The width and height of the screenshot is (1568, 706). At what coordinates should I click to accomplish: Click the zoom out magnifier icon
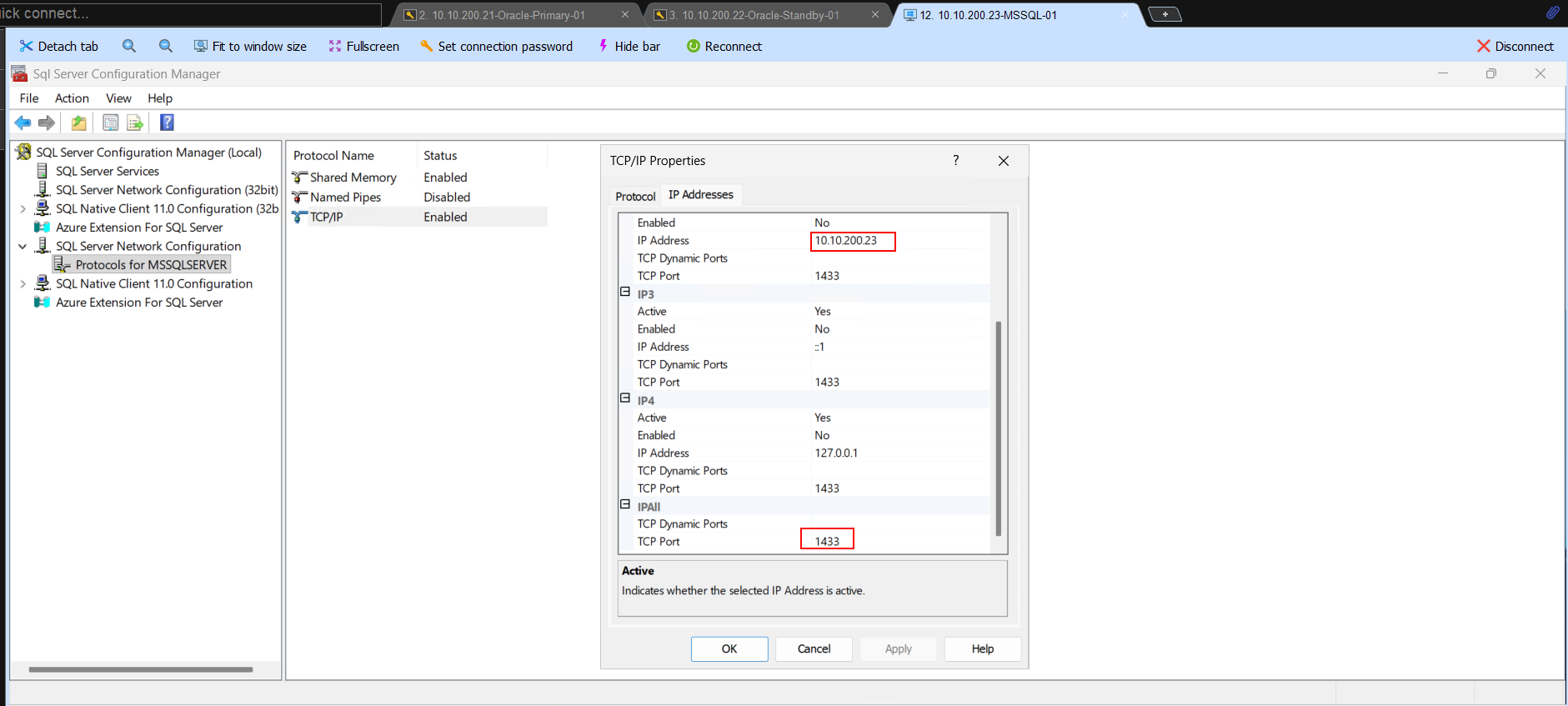[x=166, y=46]
